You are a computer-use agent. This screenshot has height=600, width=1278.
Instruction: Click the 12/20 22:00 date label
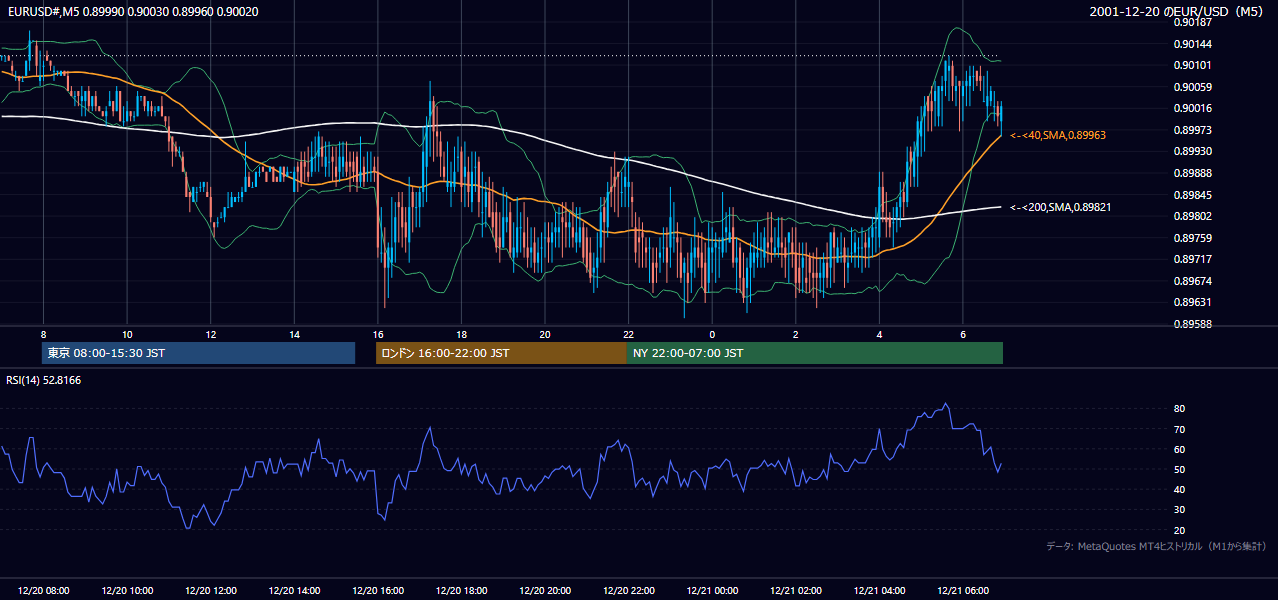[629, 591]
